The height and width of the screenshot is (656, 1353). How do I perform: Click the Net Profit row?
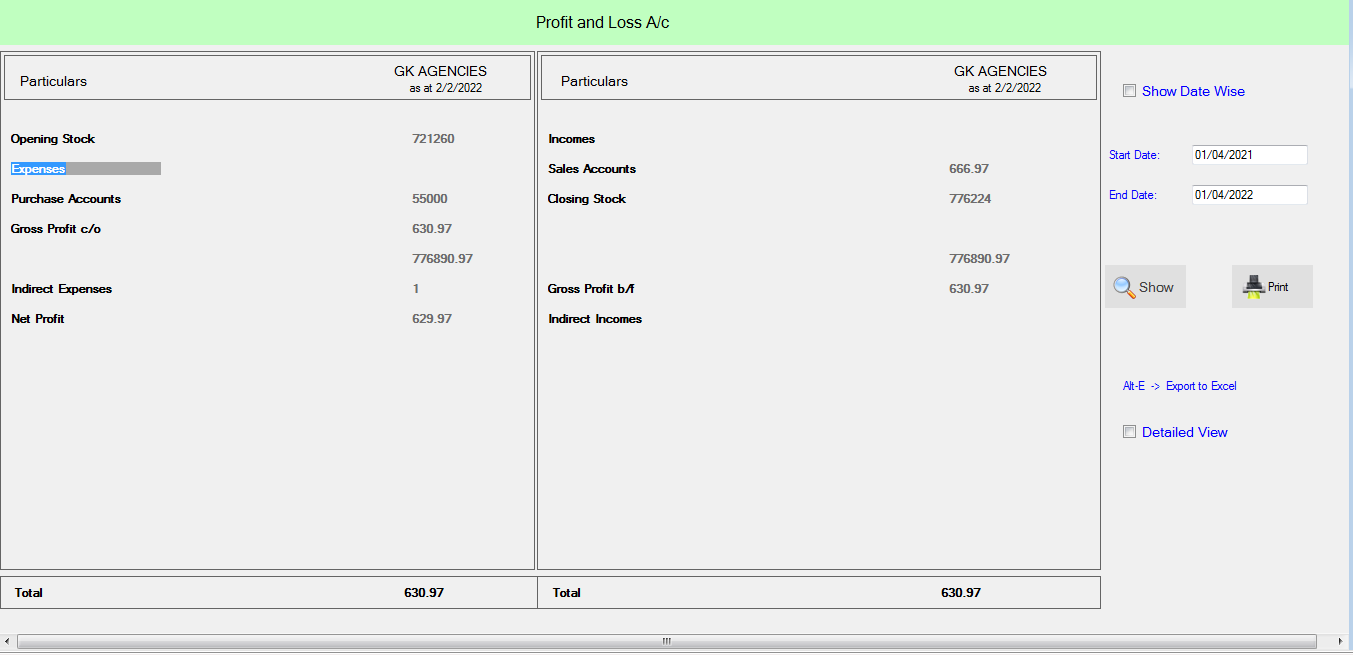coord(38,319)
